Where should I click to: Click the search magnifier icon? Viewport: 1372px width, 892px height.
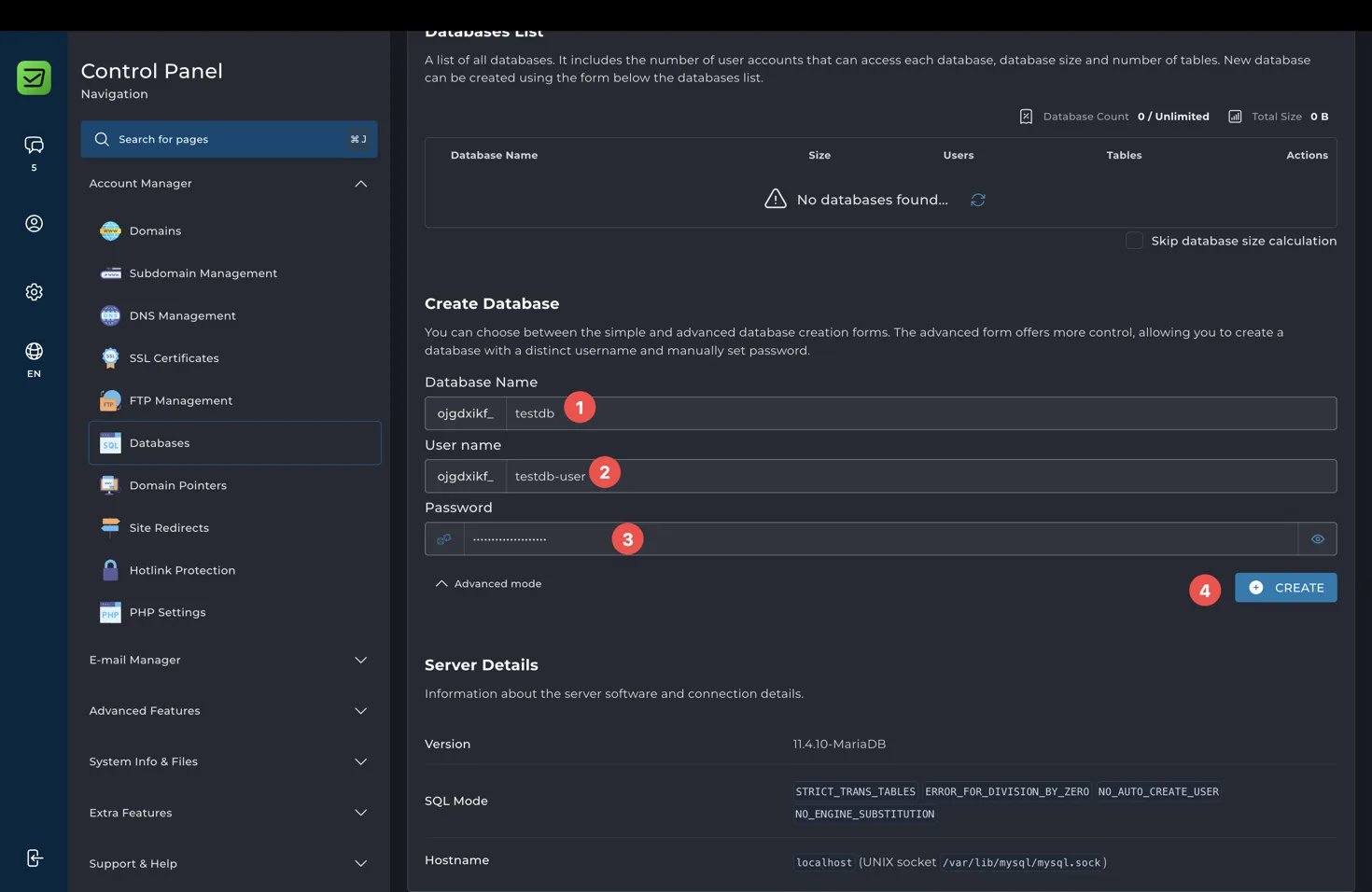coord(102,139)
